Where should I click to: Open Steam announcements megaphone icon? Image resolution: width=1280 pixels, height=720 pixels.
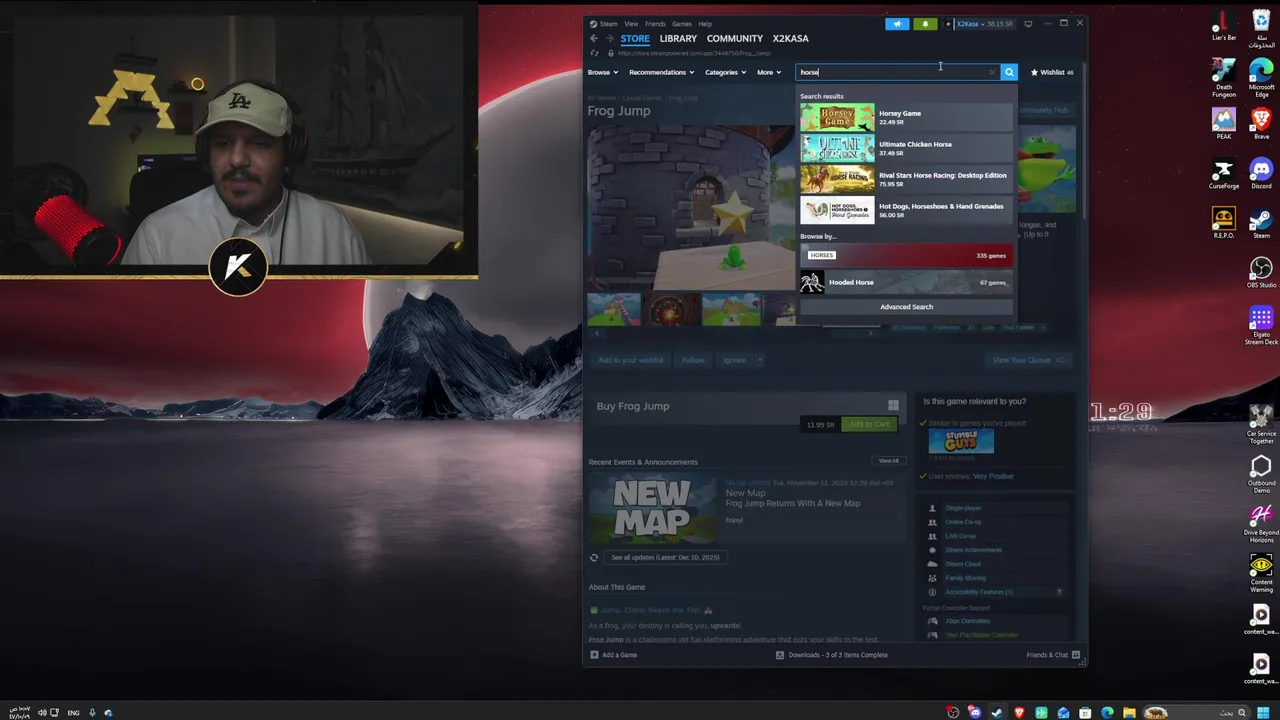(x=897, y=24)
